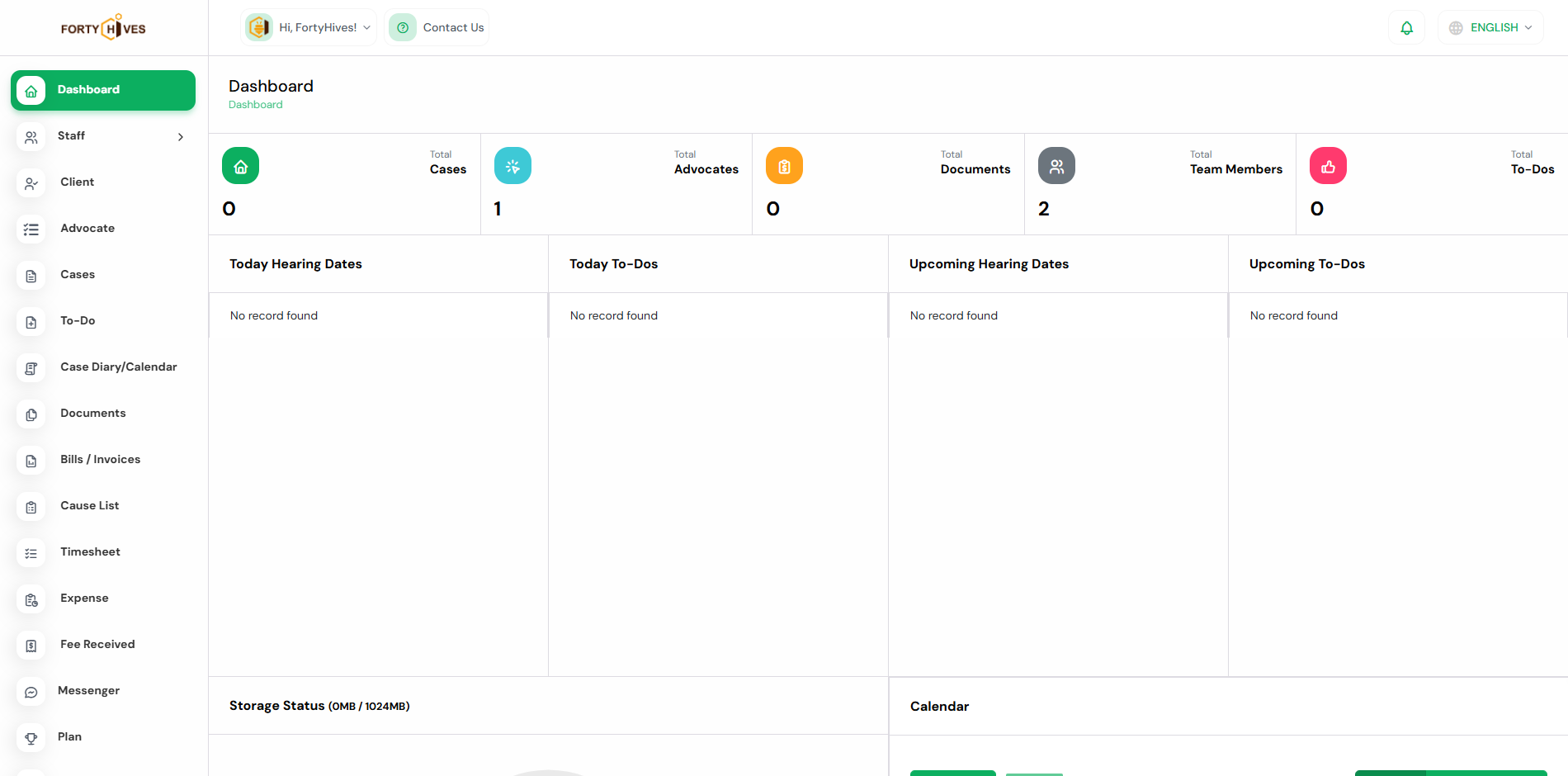The image size is (1568, 776).
Task: Click the Messenger chat icon
Action: 31,692
